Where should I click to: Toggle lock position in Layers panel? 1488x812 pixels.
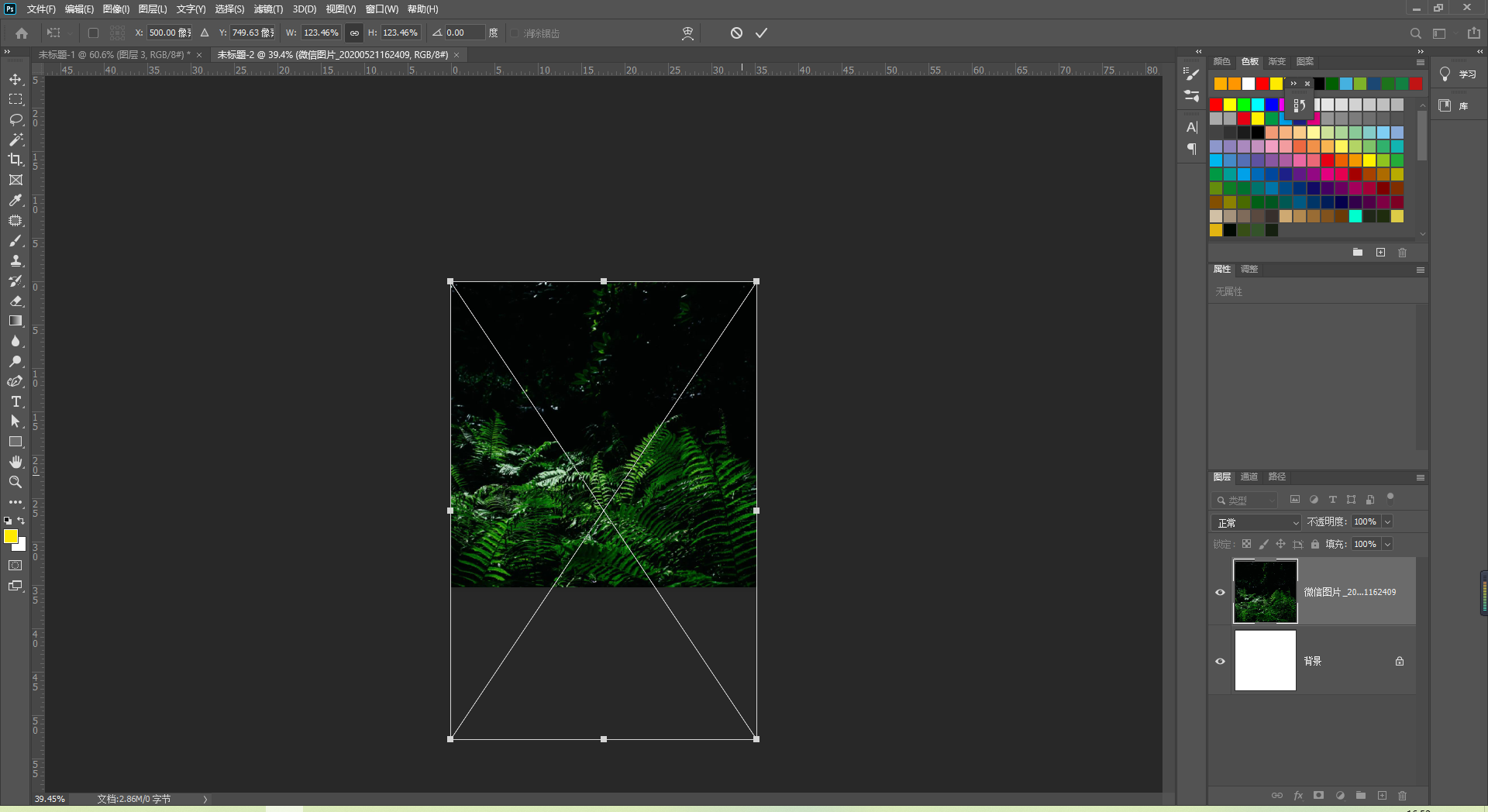click(x=1280, y=544)
